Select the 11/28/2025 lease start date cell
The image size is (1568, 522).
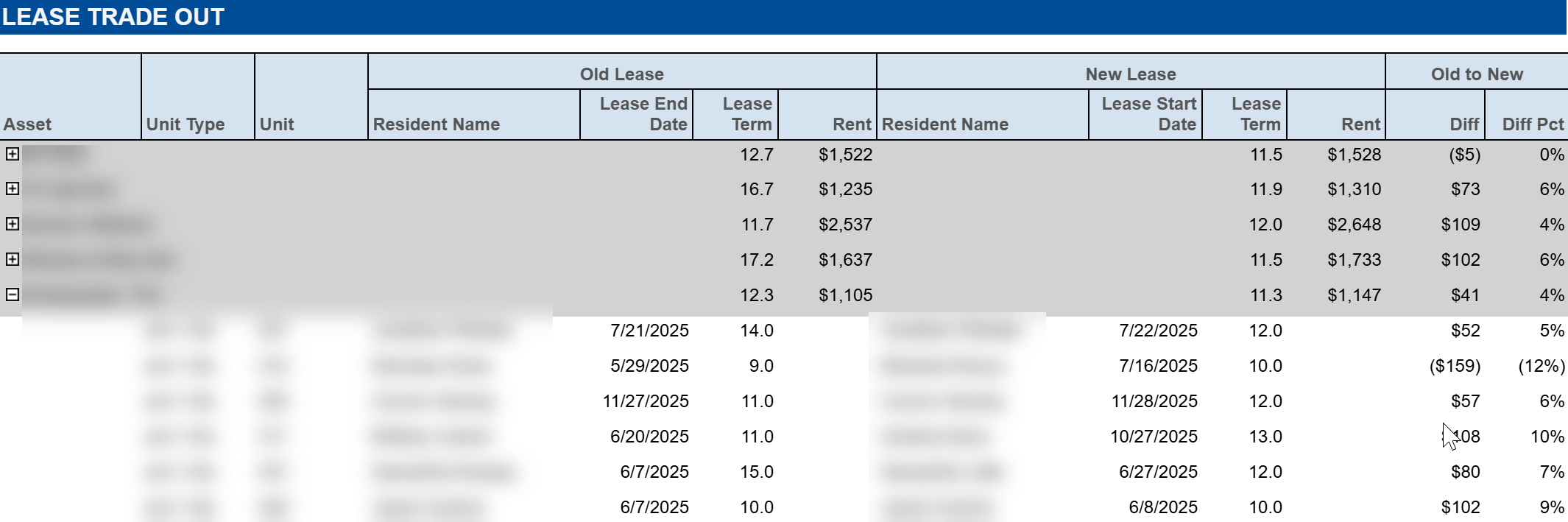point(1154,401)
